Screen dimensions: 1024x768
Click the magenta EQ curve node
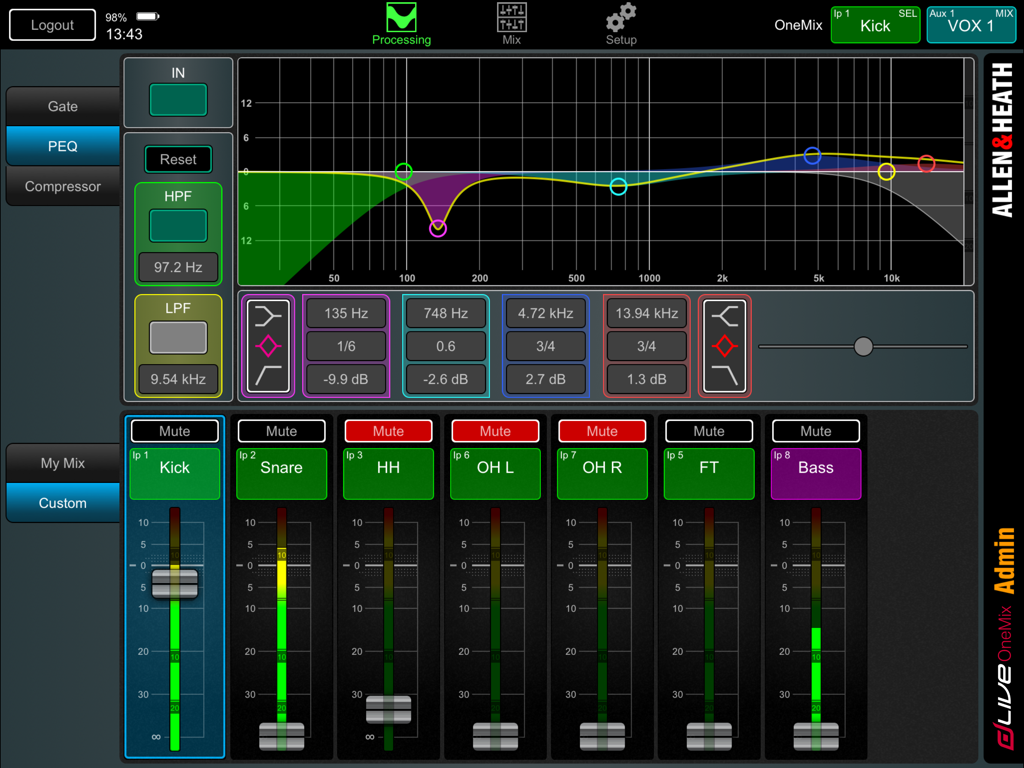(x=437, y=228)
